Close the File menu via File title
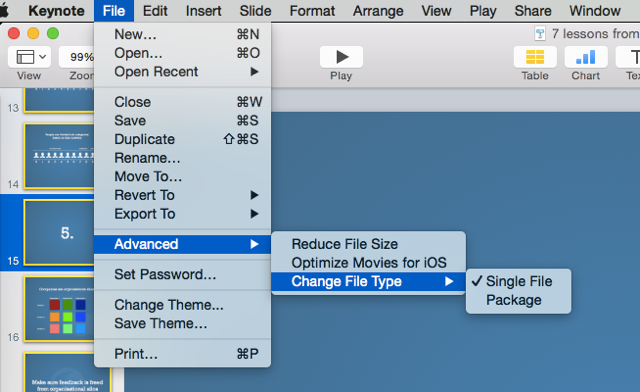640x392 pixels. point(114,11)
